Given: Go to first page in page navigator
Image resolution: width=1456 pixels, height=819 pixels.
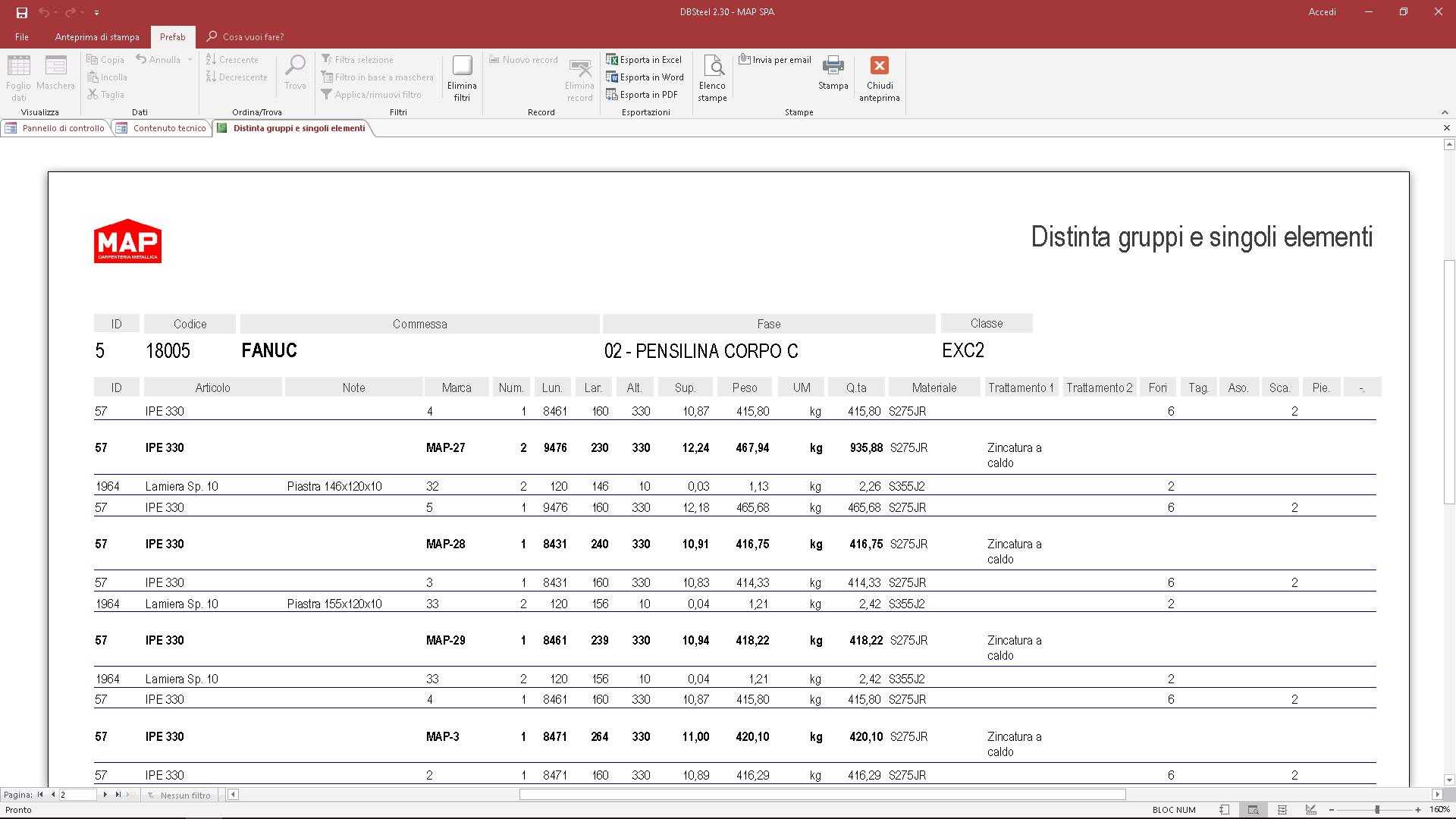Looking at the screenshot, I should tap(40, 795).
